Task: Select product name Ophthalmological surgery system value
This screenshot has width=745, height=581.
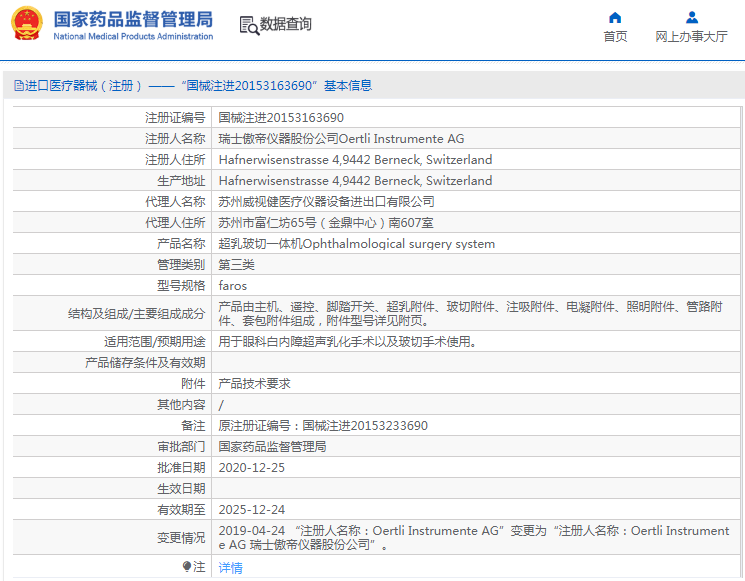Action: 356,244
